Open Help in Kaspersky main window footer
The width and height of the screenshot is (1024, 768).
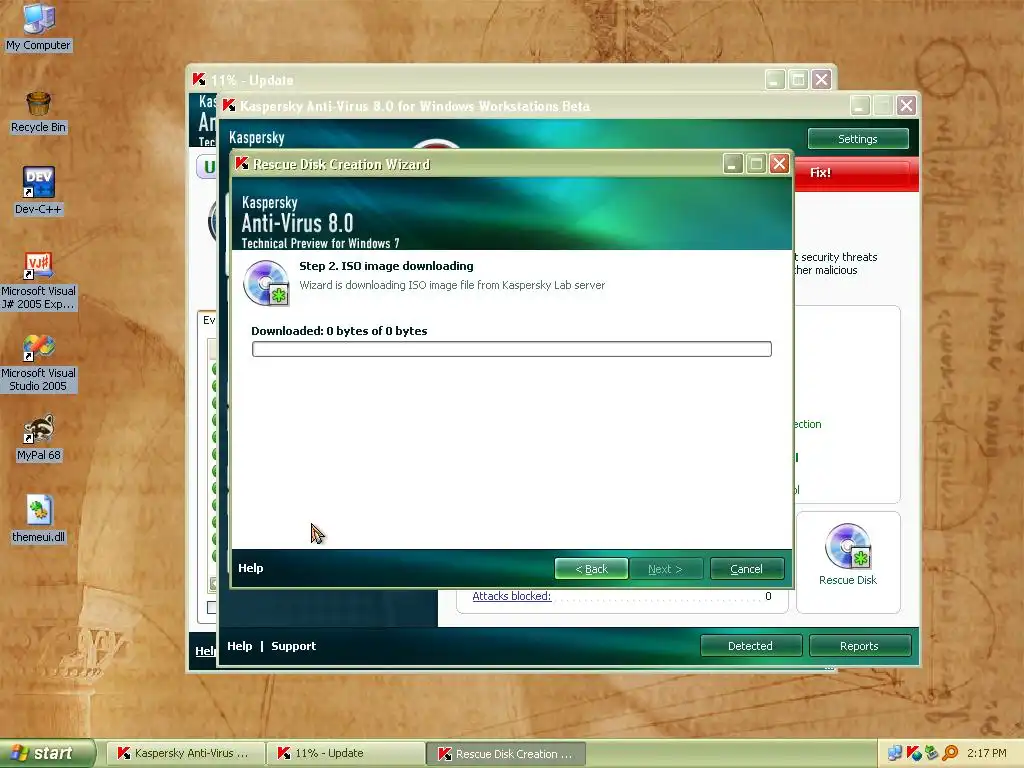click(240, 646)
